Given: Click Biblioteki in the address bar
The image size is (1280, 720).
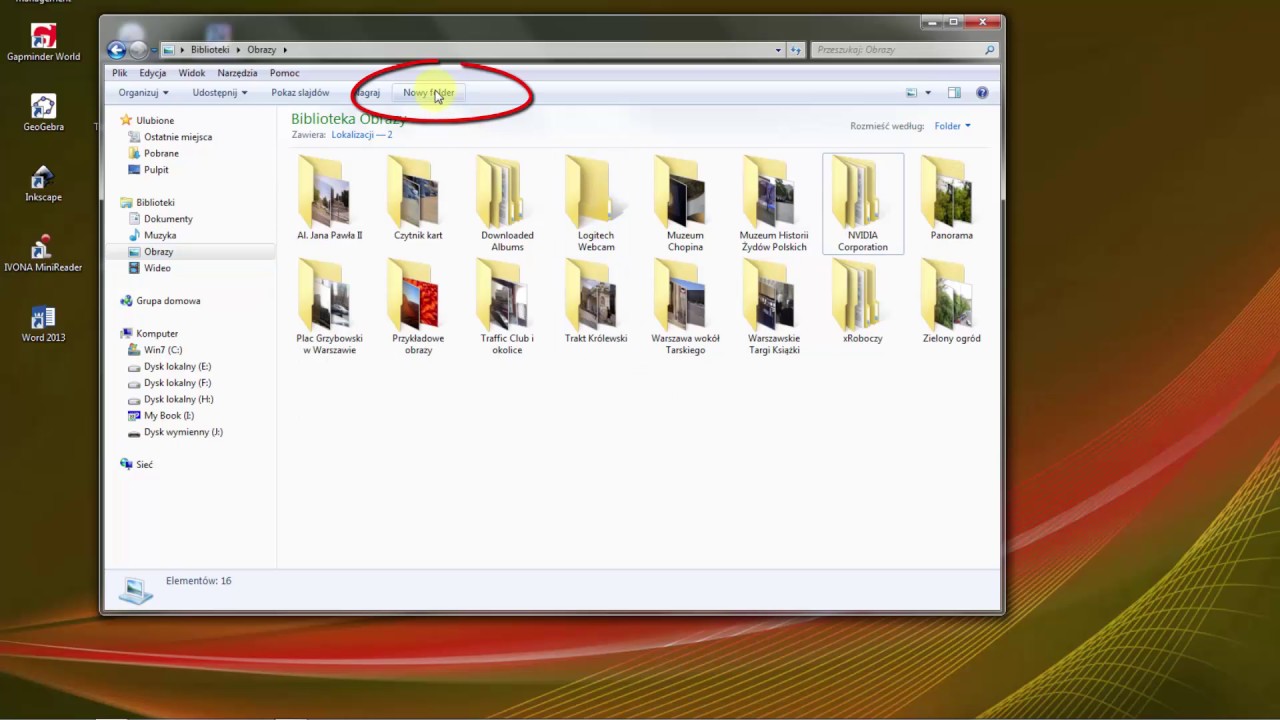Looking at the screenshot, I should tap(210, 50).
